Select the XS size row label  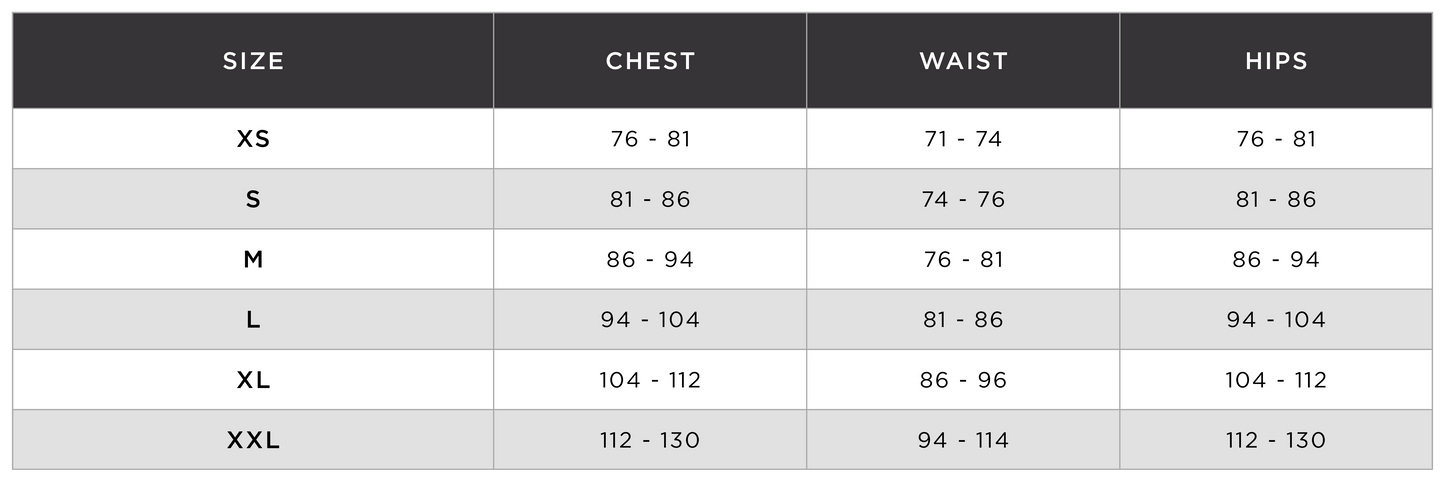[x=253, y=139]
